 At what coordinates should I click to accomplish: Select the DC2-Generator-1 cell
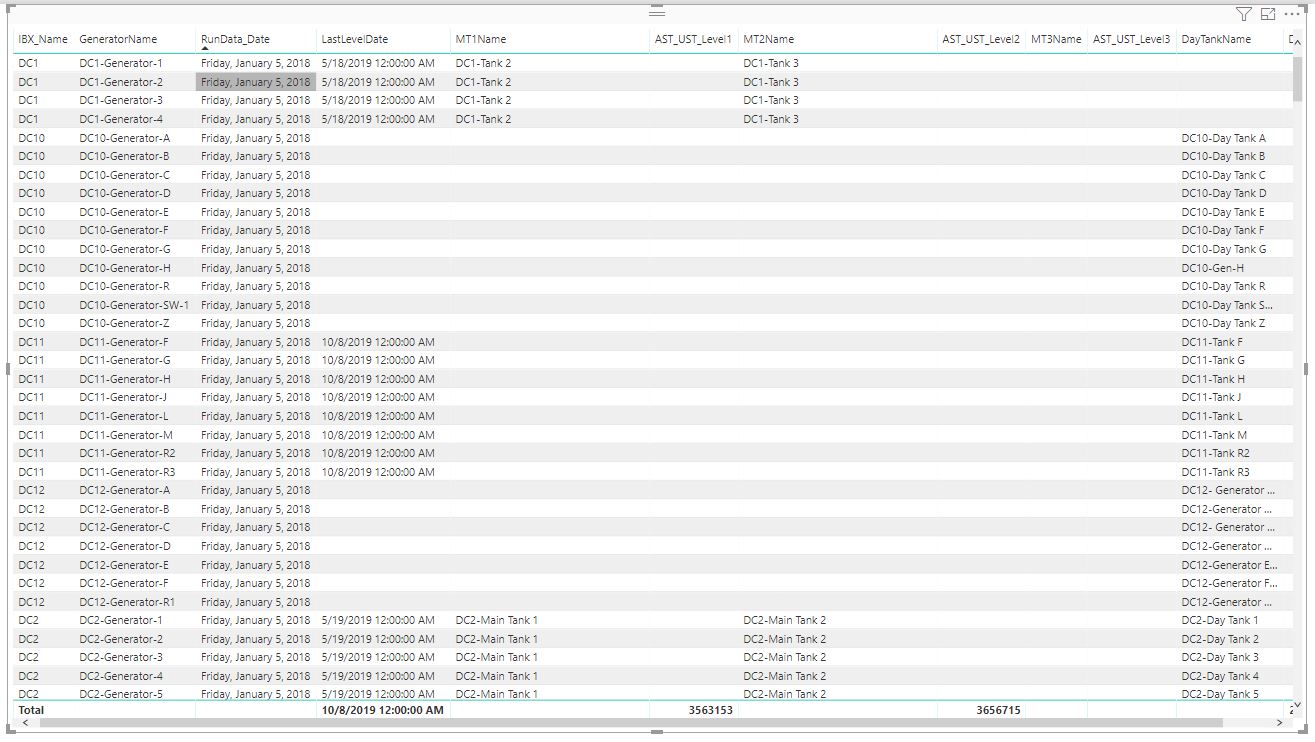pos(121,620)
